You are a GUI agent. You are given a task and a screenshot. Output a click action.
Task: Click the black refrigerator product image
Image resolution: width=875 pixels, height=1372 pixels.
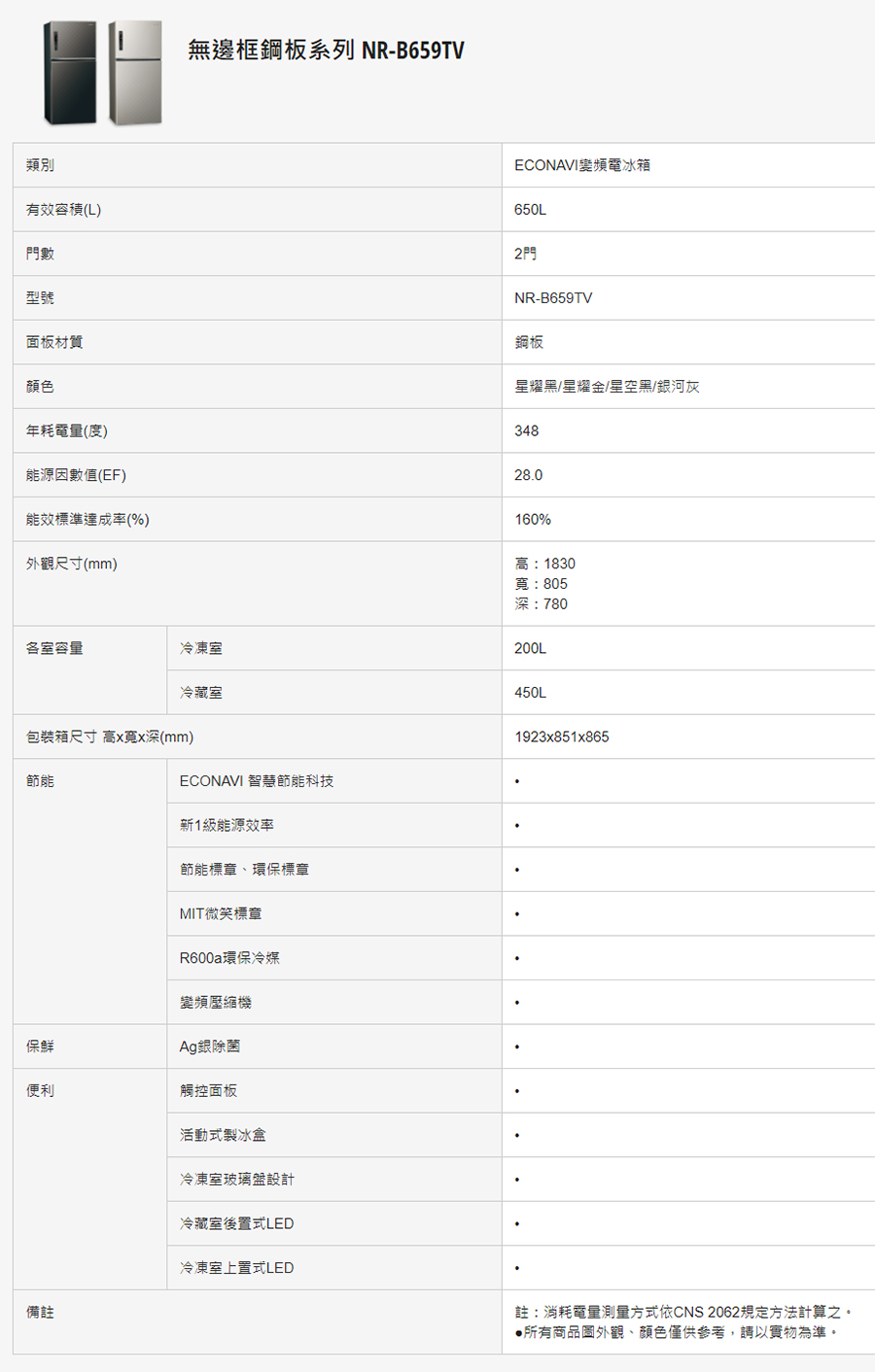pos(71,73)
